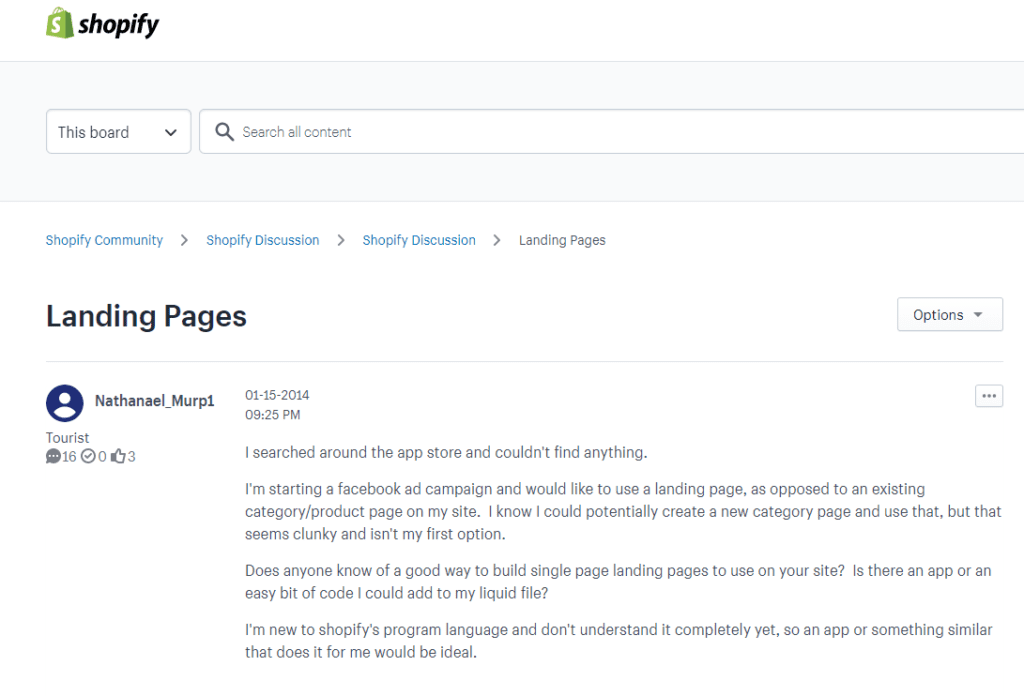Select the second Shopify Discussion breadcrumb

click(419, 240)
